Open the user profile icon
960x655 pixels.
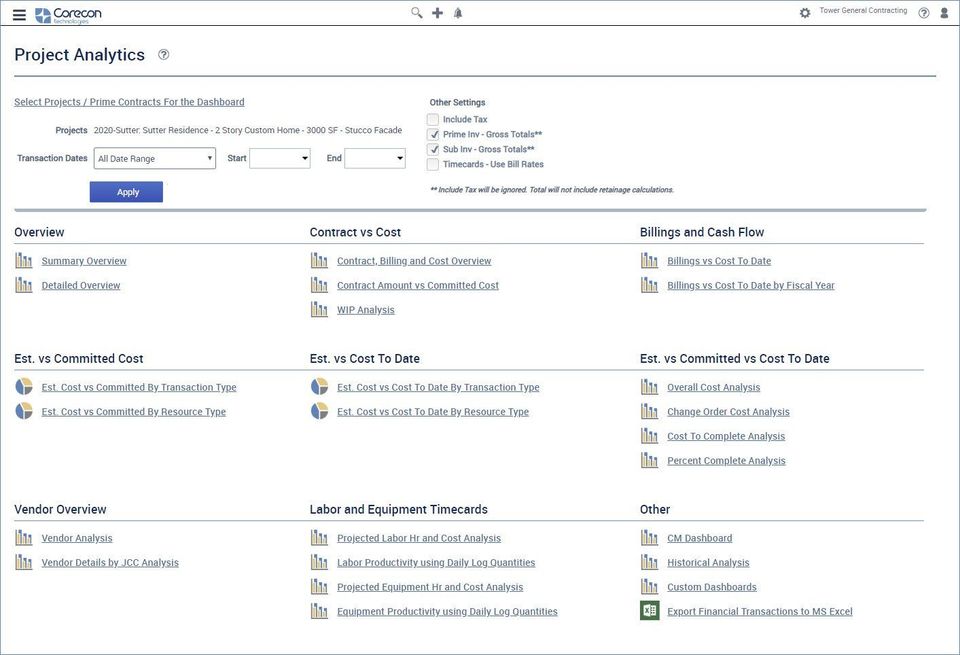[944, 13]
